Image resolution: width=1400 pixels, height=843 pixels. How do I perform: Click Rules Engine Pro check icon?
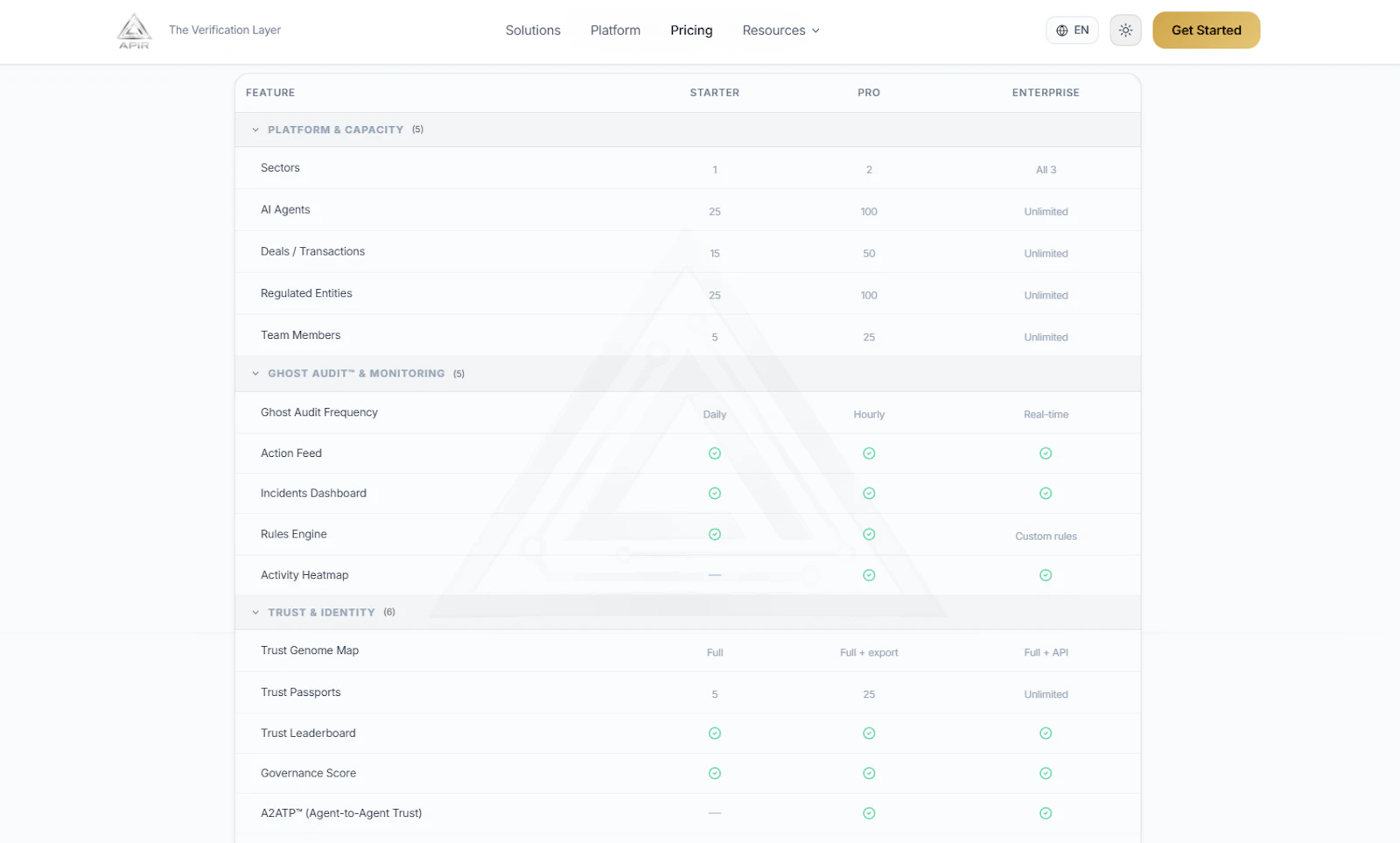(869, 535)
